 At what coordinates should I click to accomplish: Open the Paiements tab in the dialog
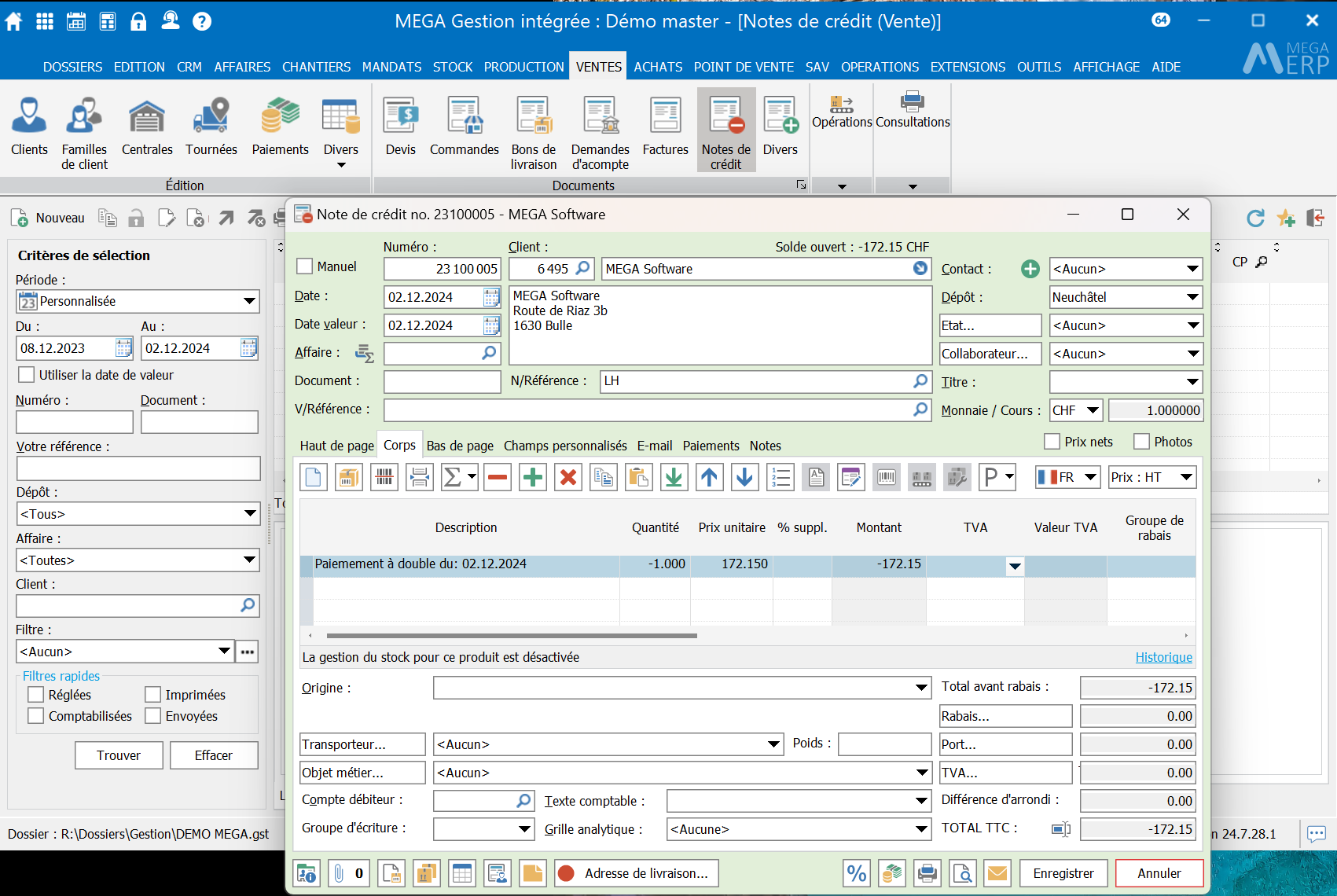tap(711, 446)
